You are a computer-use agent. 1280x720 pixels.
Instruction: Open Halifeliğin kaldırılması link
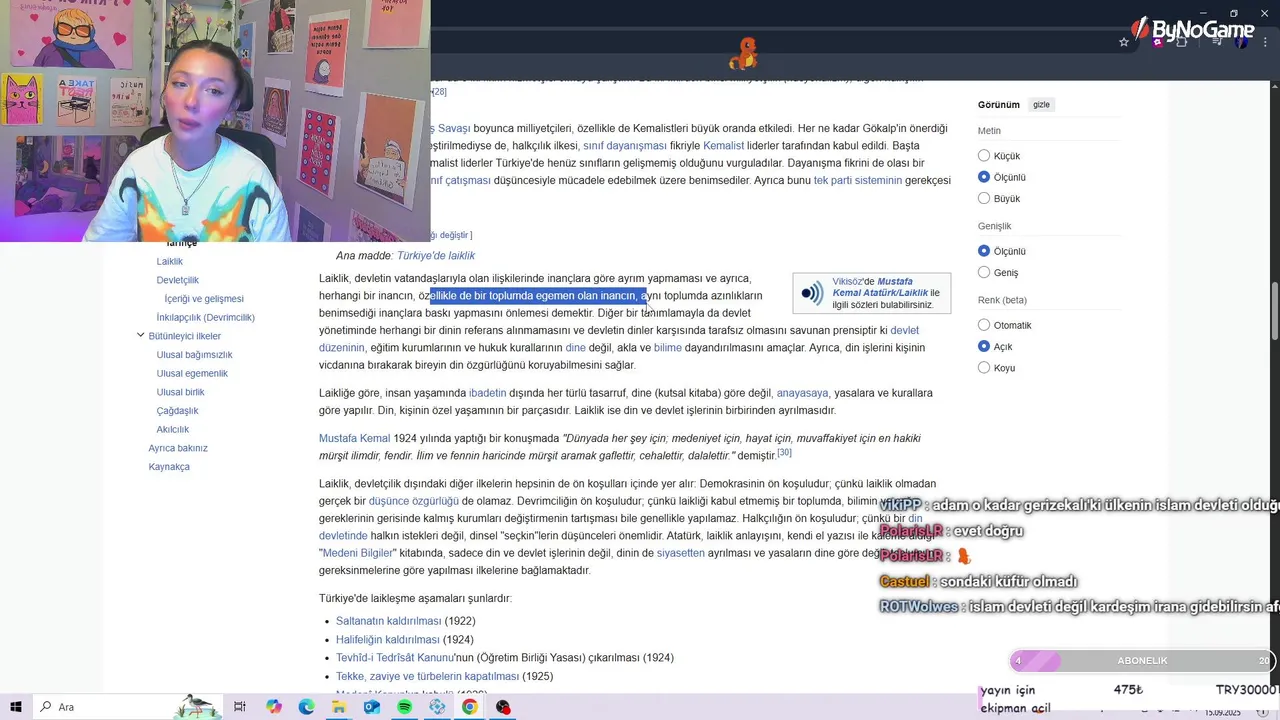pyautogui.click(x=388, y=640)
